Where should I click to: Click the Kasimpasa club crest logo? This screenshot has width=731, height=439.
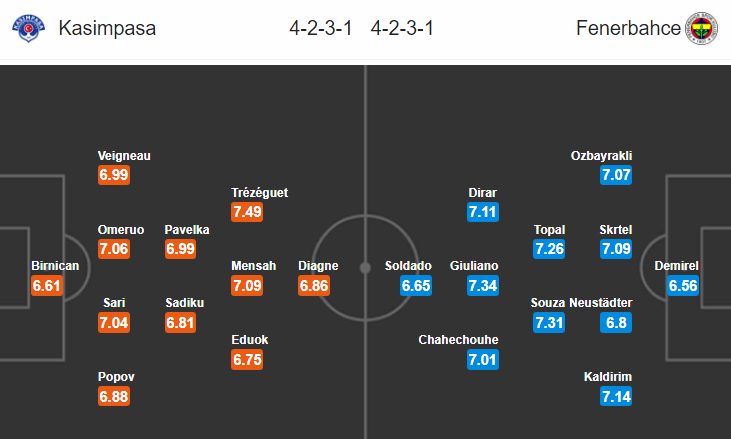(28, 28)
